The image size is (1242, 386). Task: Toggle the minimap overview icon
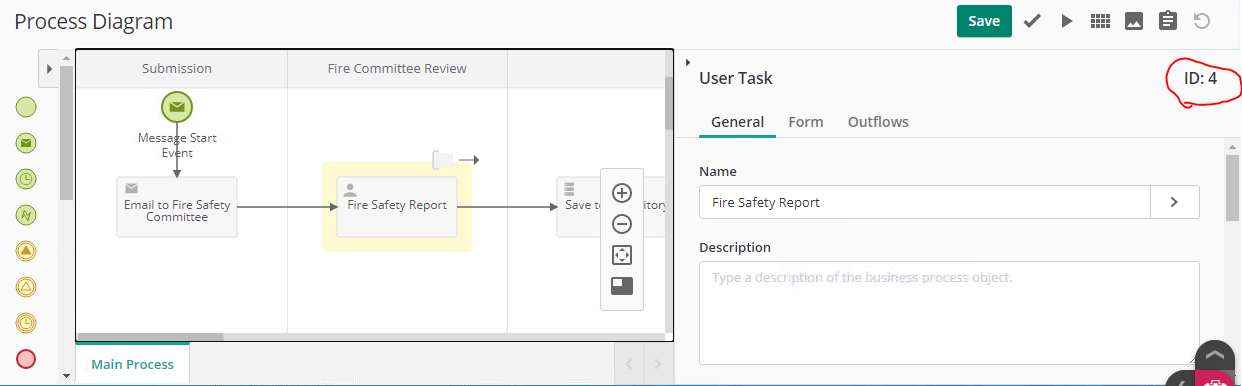(621, 286)
